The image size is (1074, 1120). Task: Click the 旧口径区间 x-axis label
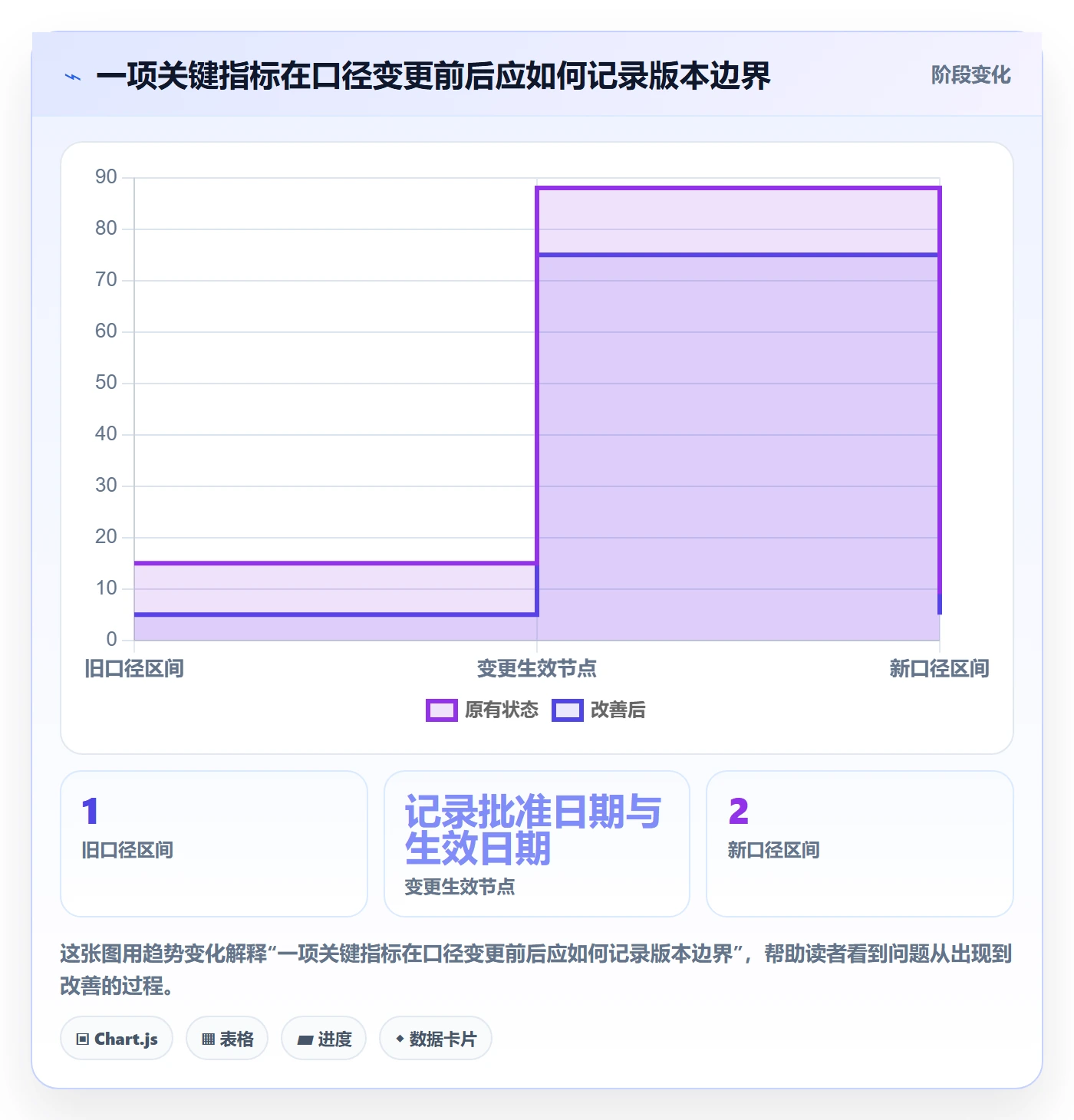[134, 669]
